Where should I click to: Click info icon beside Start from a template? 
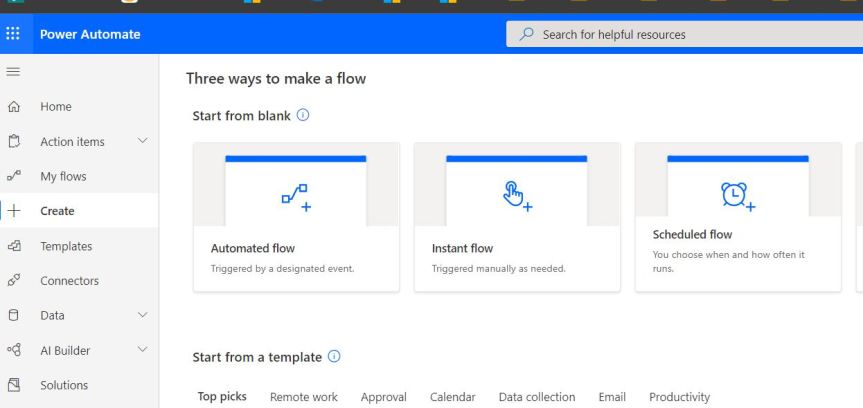click(x=334, y=357)
